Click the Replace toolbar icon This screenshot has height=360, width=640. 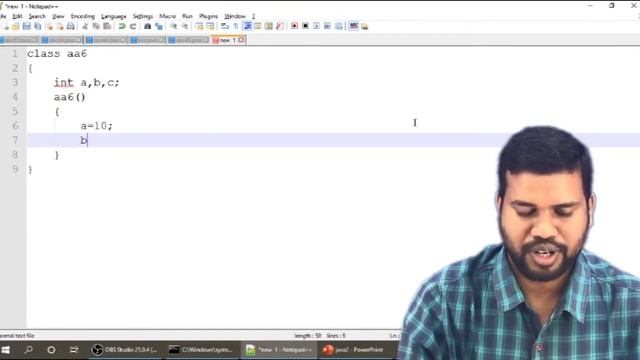click(x=159, y=27)
